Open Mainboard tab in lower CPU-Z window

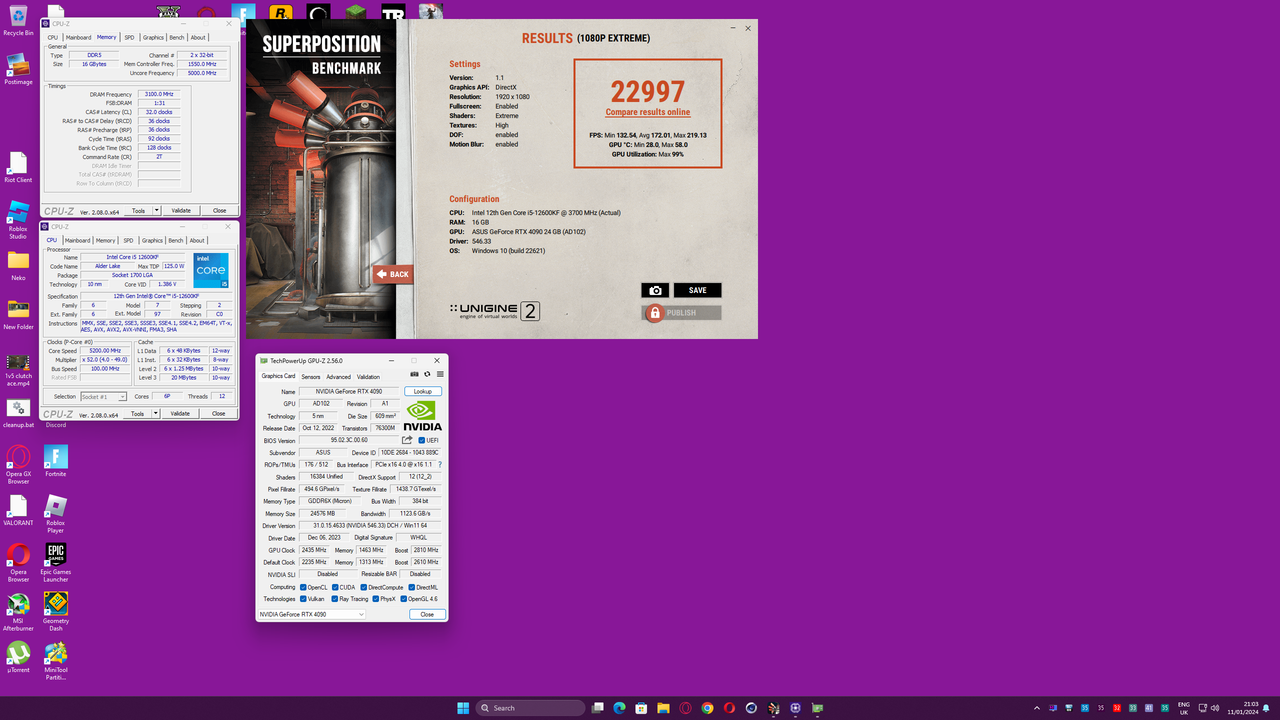pos(78,240)
